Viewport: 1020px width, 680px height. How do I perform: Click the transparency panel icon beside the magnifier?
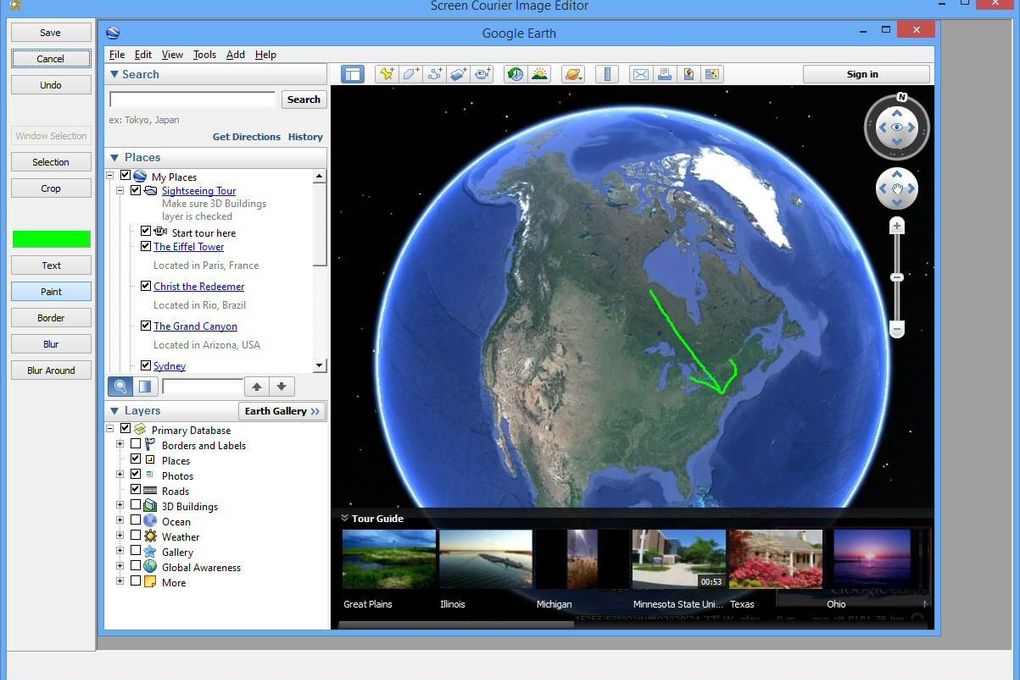coord(144,387)
